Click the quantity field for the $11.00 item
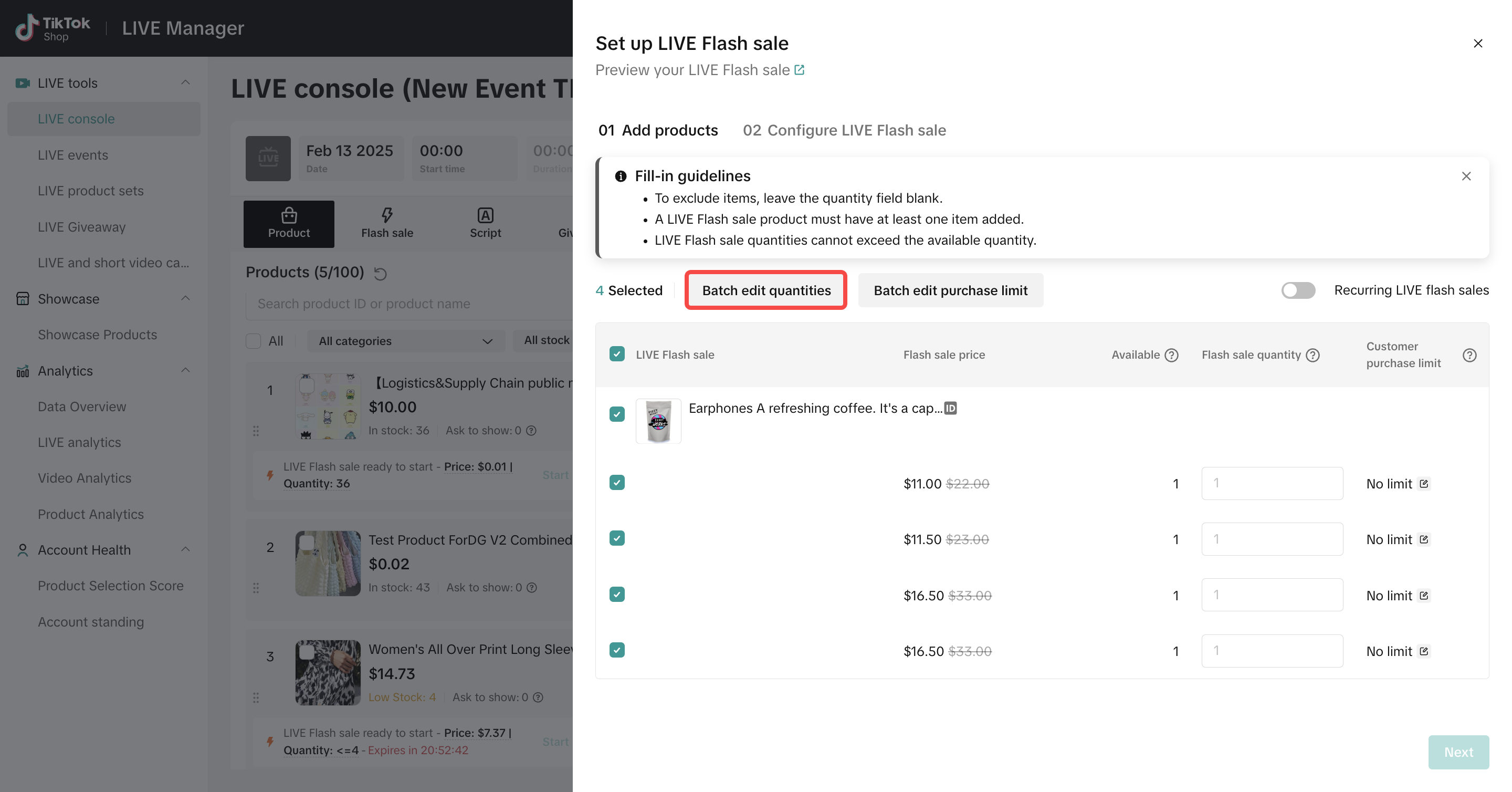Viewport: 1512px width, 792px height. [1272, 484]
